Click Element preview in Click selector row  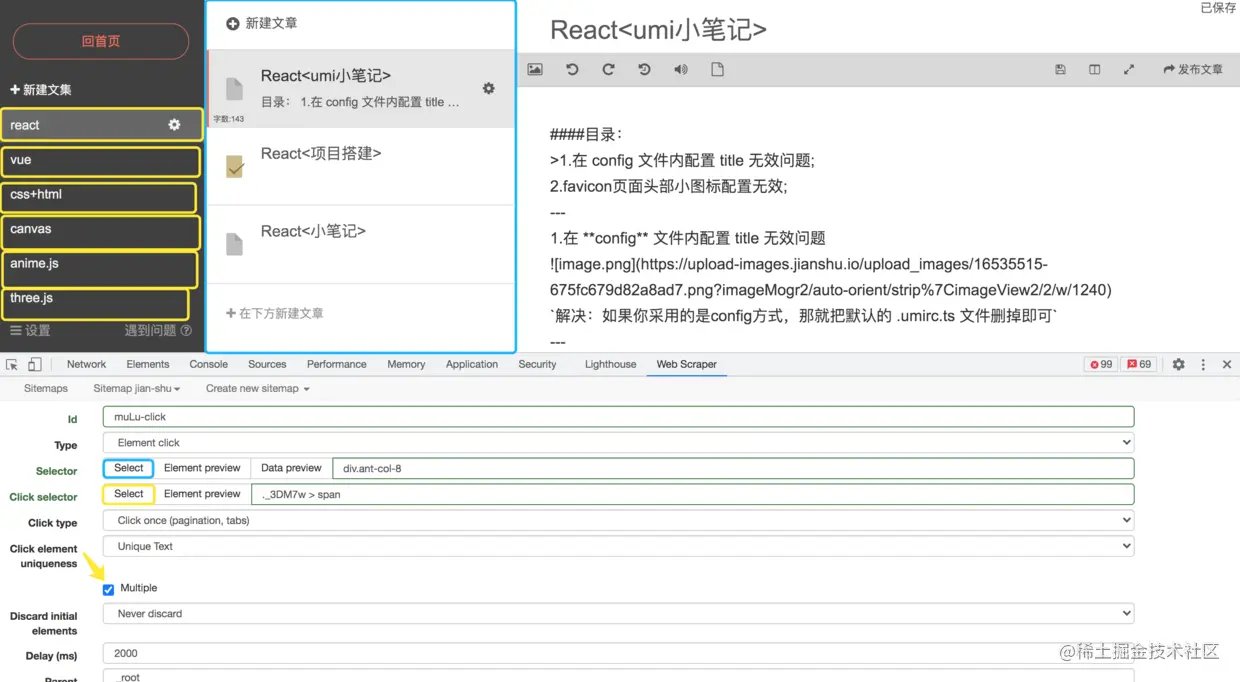202,494
